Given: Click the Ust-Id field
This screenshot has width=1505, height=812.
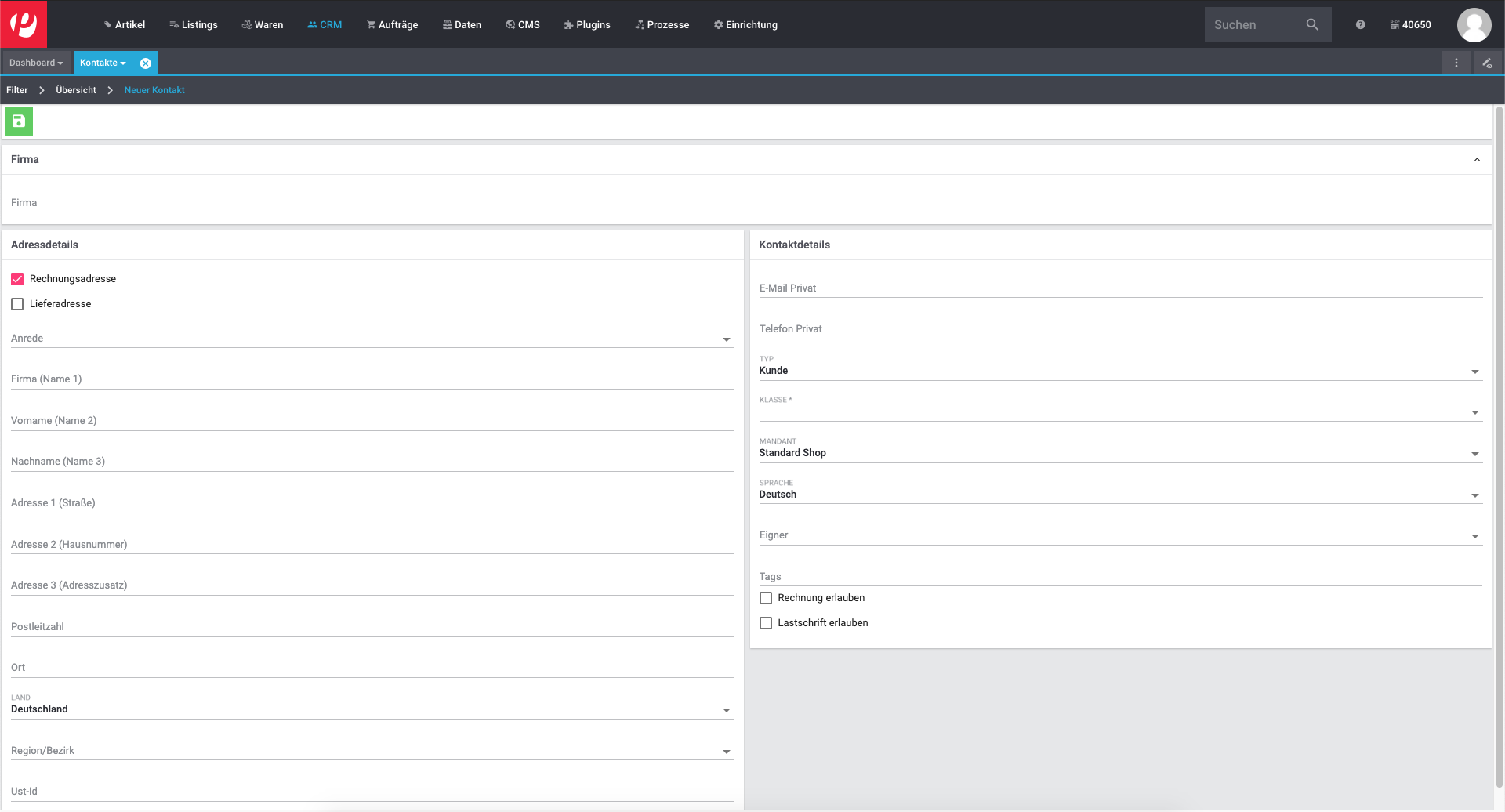Looking at the screenshot, I should coord(372,792).
